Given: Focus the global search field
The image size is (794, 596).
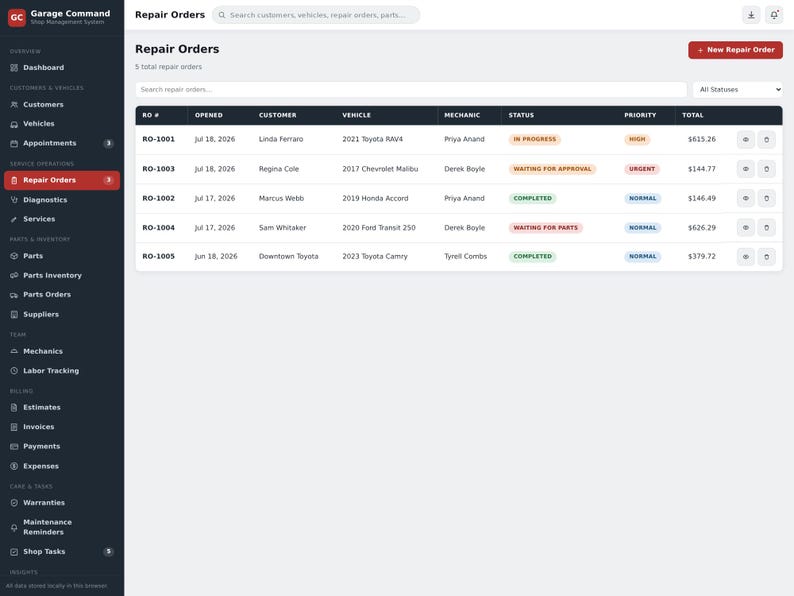Looking at the screenshot, I should point(316,15).
